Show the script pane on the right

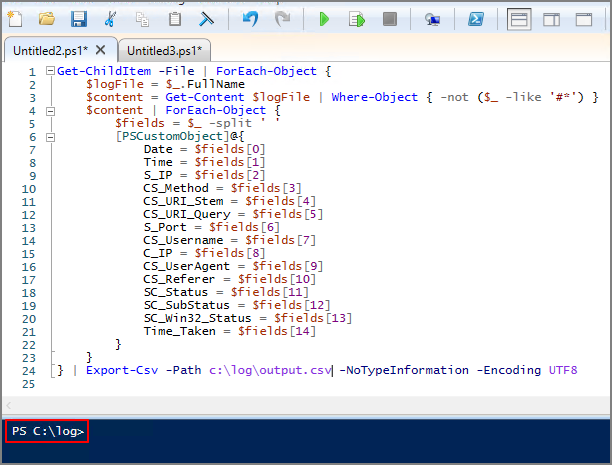click(x=551, y=19)
